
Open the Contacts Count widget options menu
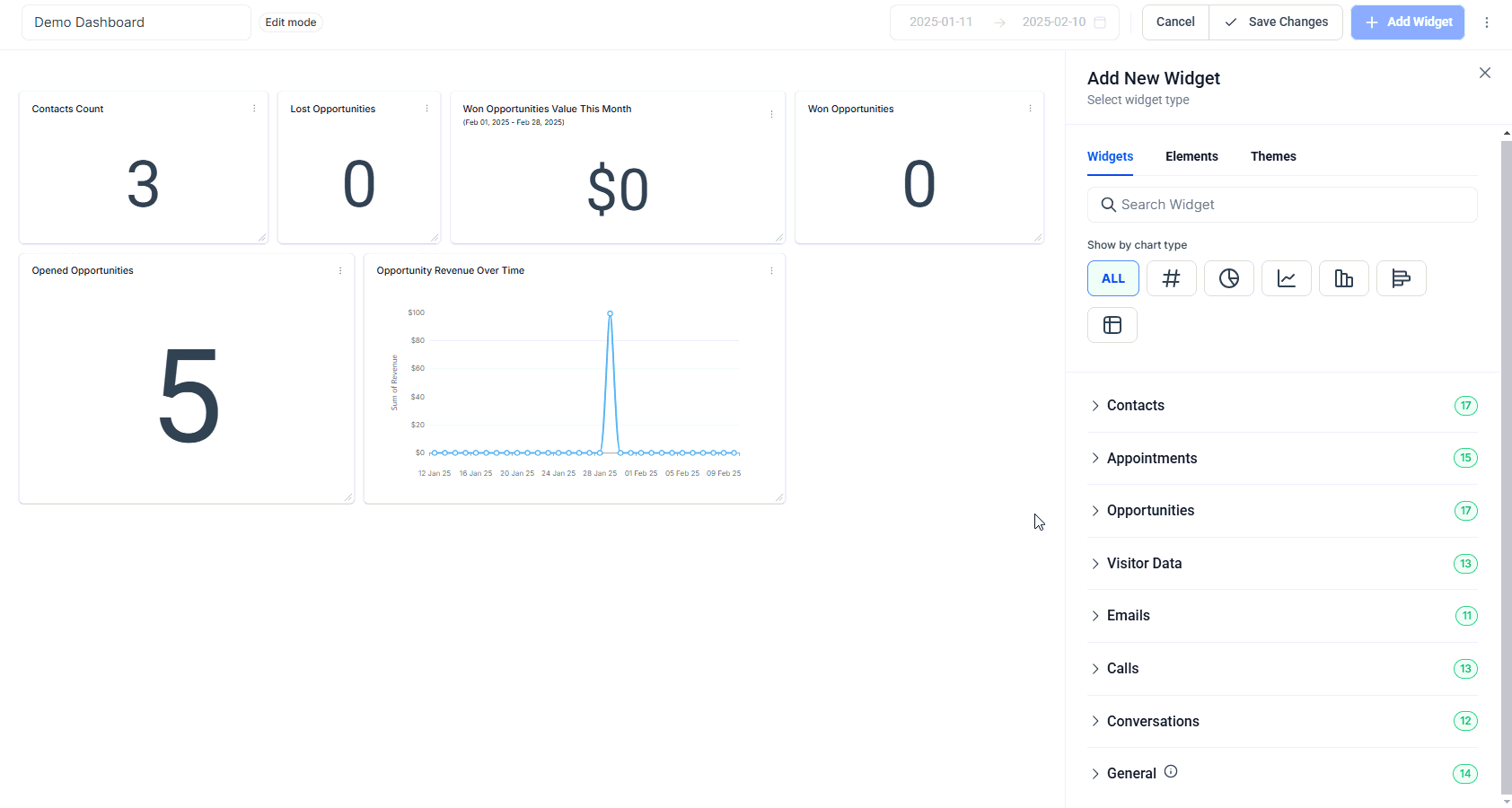(x=254, y=109)
